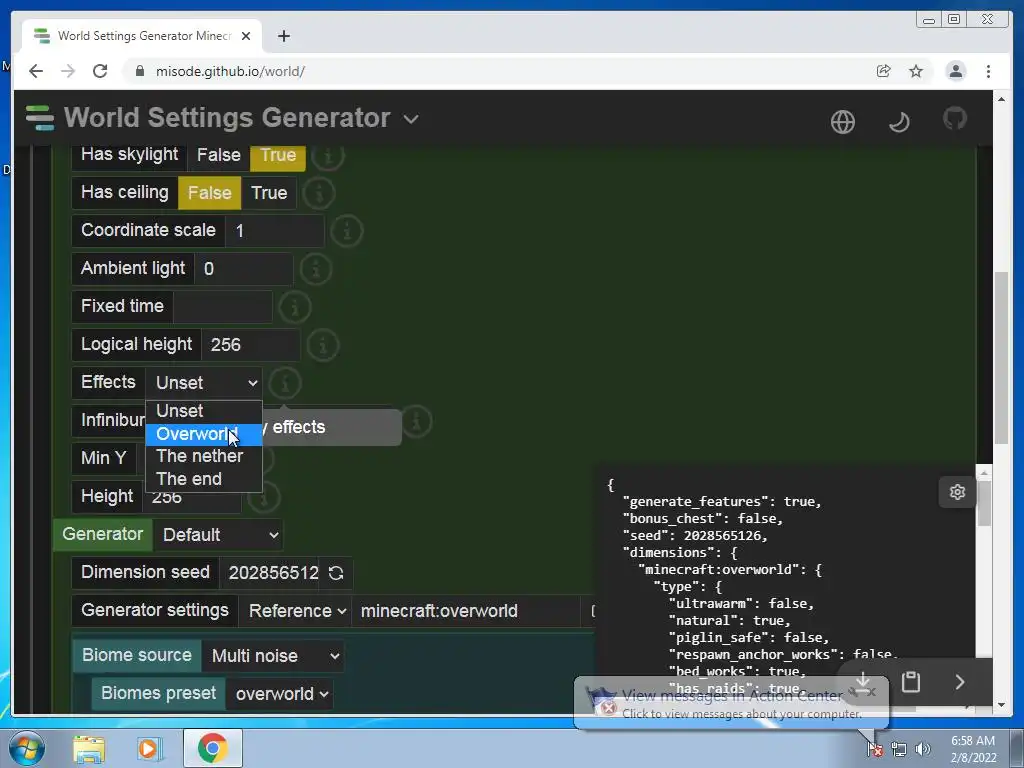Open the volume tray icon
Screen dimensions: 1024x768
click(922, 749)
